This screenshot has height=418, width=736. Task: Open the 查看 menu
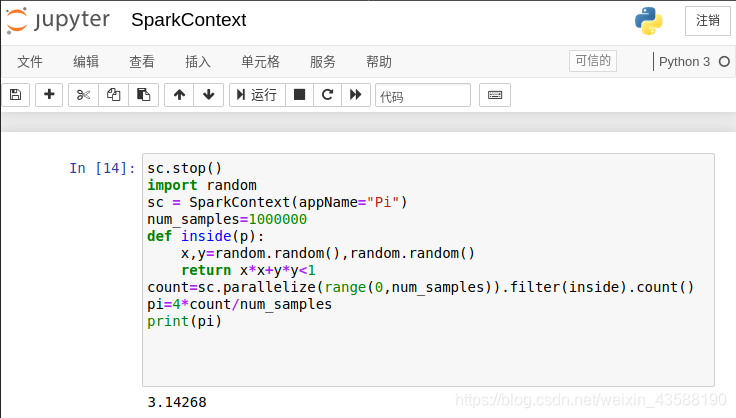142,61
